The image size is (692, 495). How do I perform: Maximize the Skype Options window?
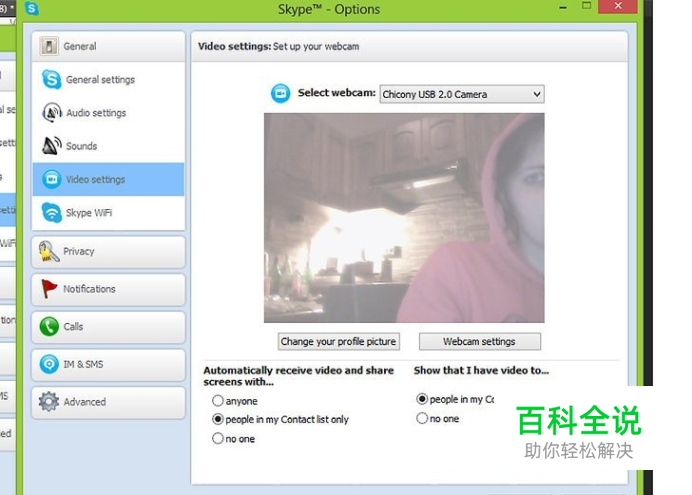tap(587, 6)
